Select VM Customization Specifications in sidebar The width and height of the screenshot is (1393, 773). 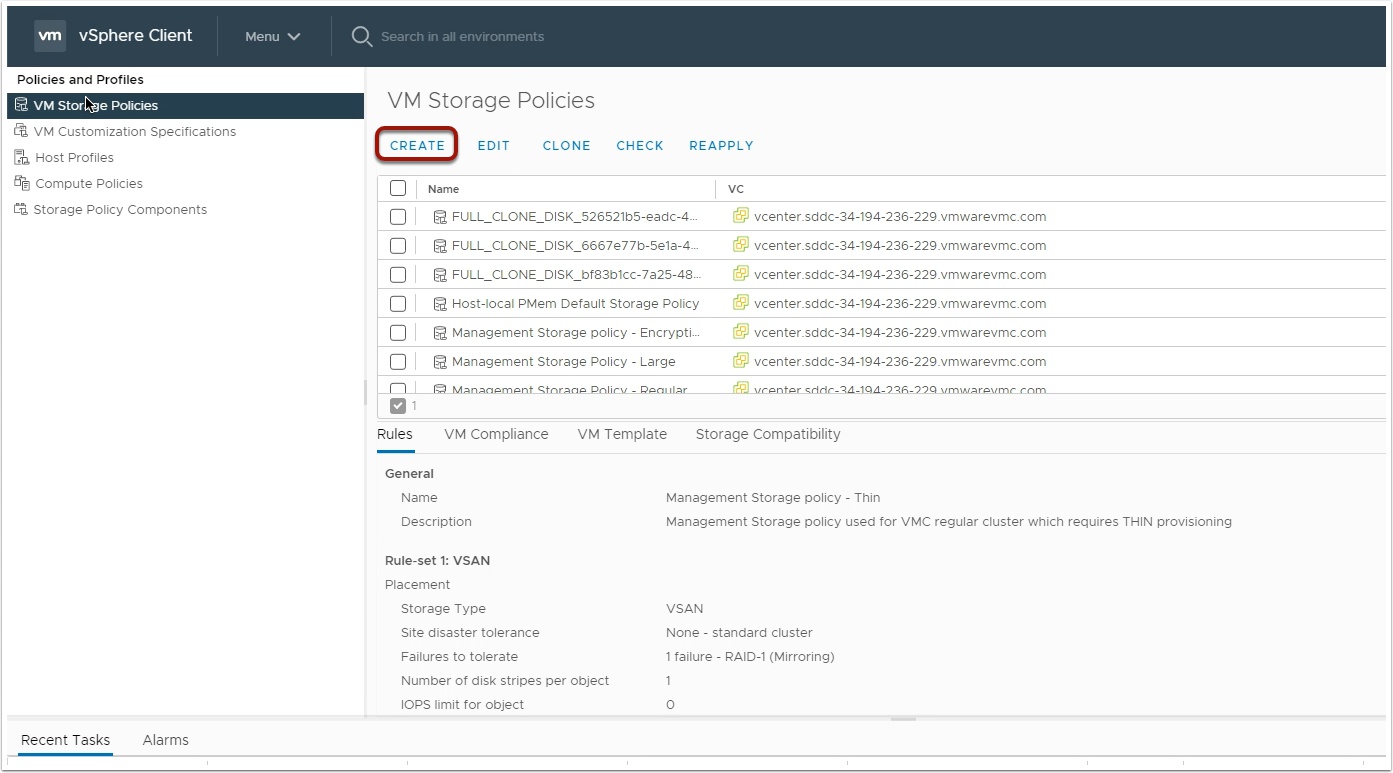point(135,131)
